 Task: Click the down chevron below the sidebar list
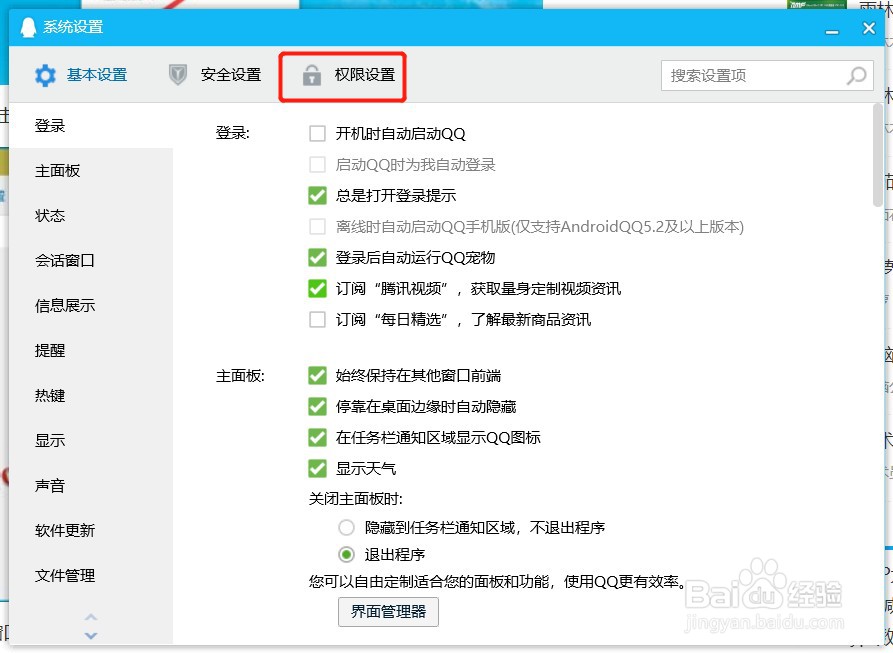click(x=91, y=635)
